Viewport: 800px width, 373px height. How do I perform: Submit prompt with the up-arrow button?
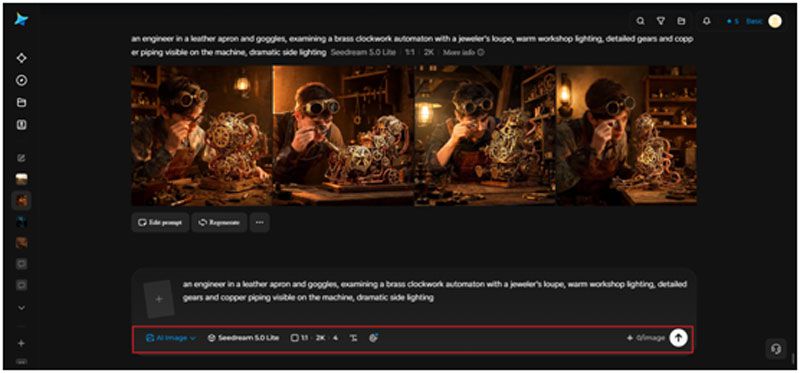pyautogui.click(x=678, y=337)
